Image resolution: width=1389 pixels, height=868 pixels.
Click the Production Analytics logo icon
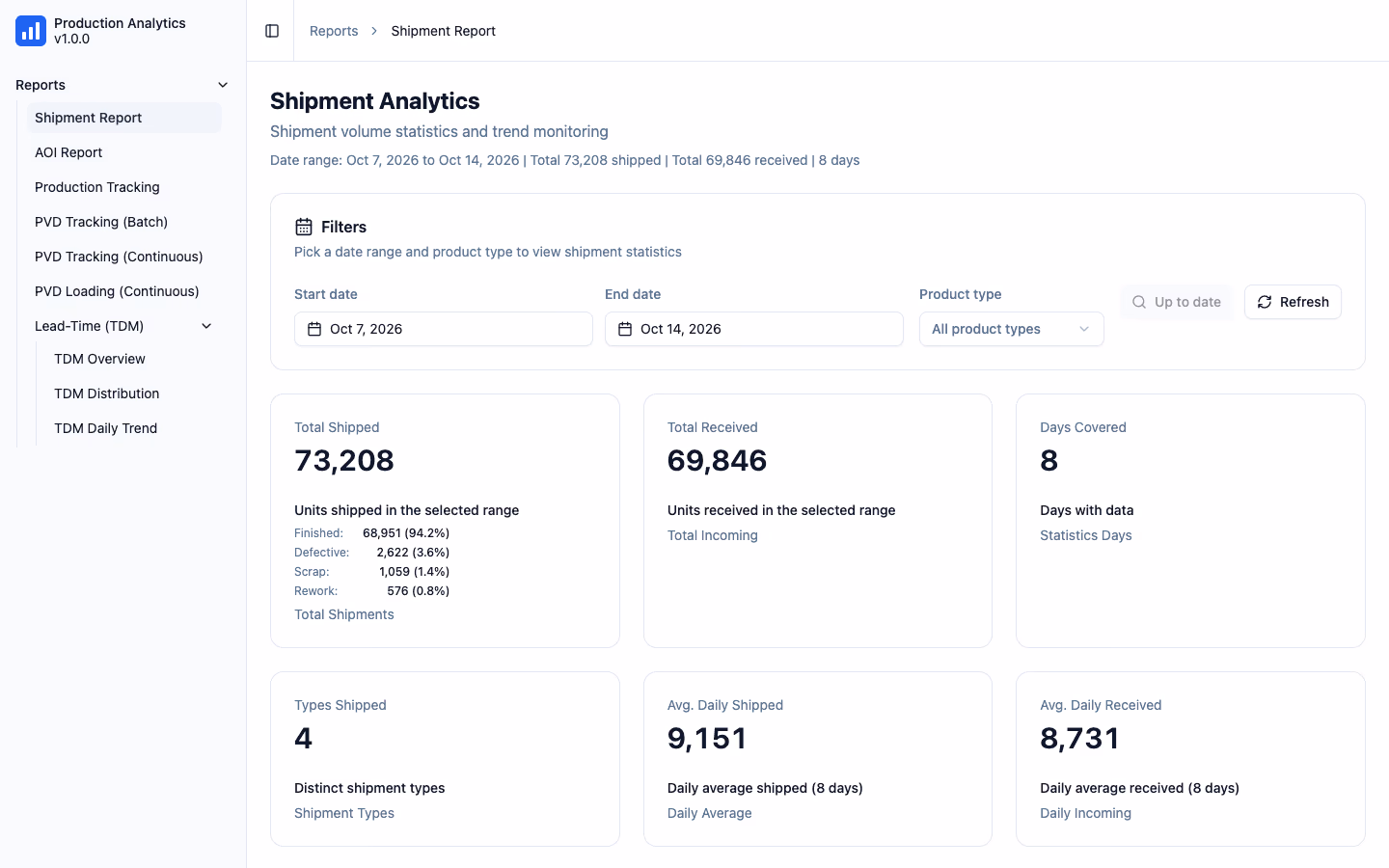tap(31, 31)
